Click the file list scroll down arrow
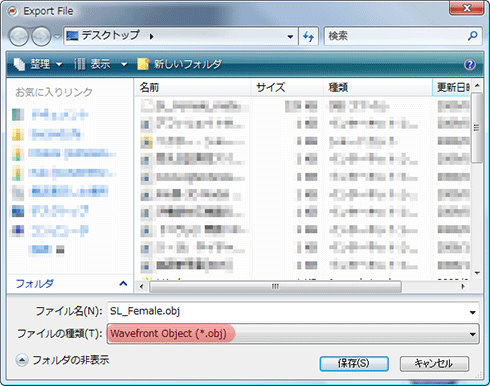Image resolution: width=490 pixels, height=386 pixels. tap(477, 273)
